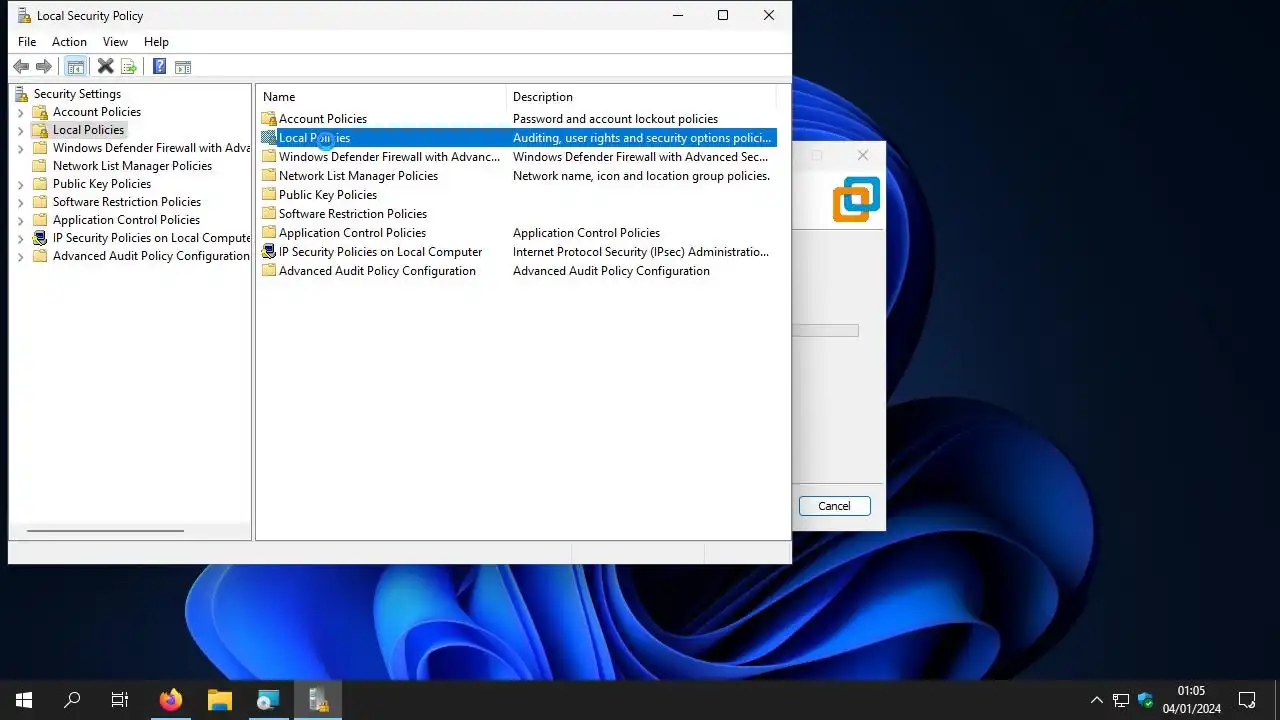Viewport: 1280px width, 720px height.
Task: Sort by the Name column header
Action: coord(382,97)
